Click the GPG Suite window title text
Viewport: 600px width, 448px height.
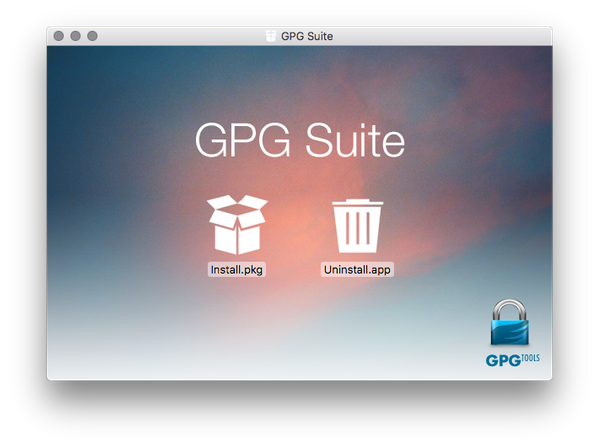tap(307, 36)
